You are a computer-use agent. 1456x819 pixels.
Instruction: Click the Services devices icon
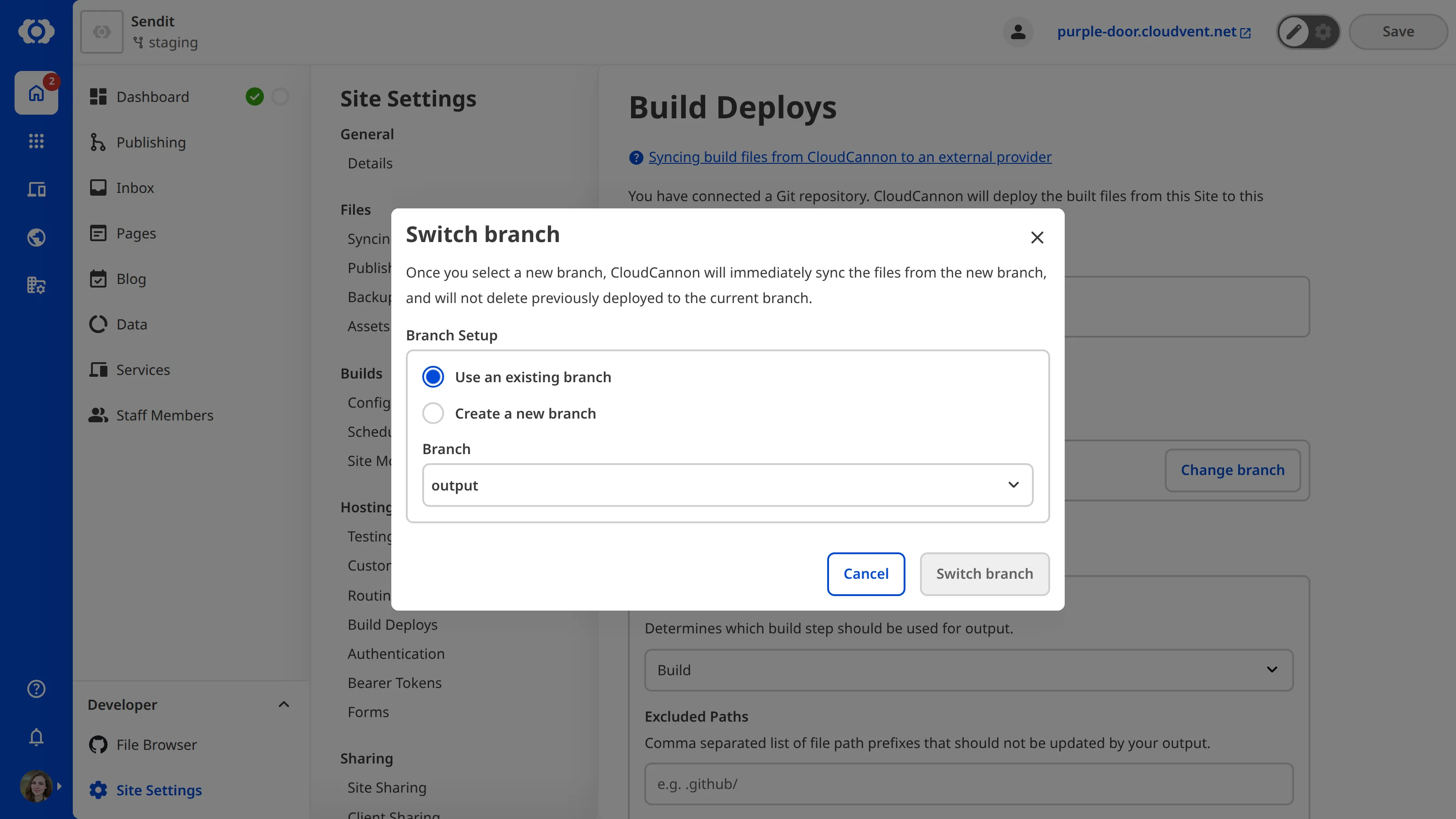pos(98,369)
